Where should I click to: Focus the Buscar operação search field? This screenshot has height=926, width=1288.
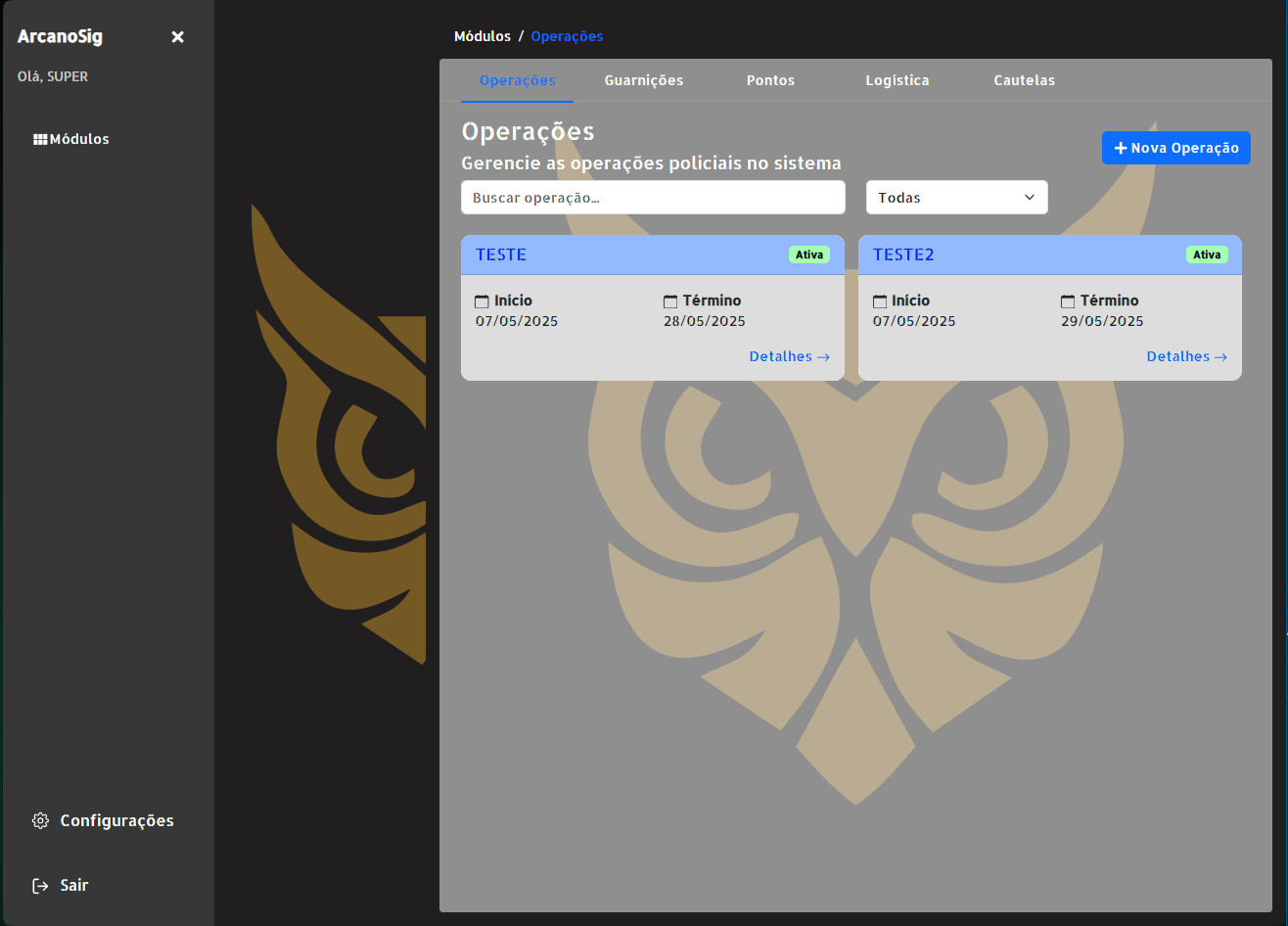[x=653, y=198]
